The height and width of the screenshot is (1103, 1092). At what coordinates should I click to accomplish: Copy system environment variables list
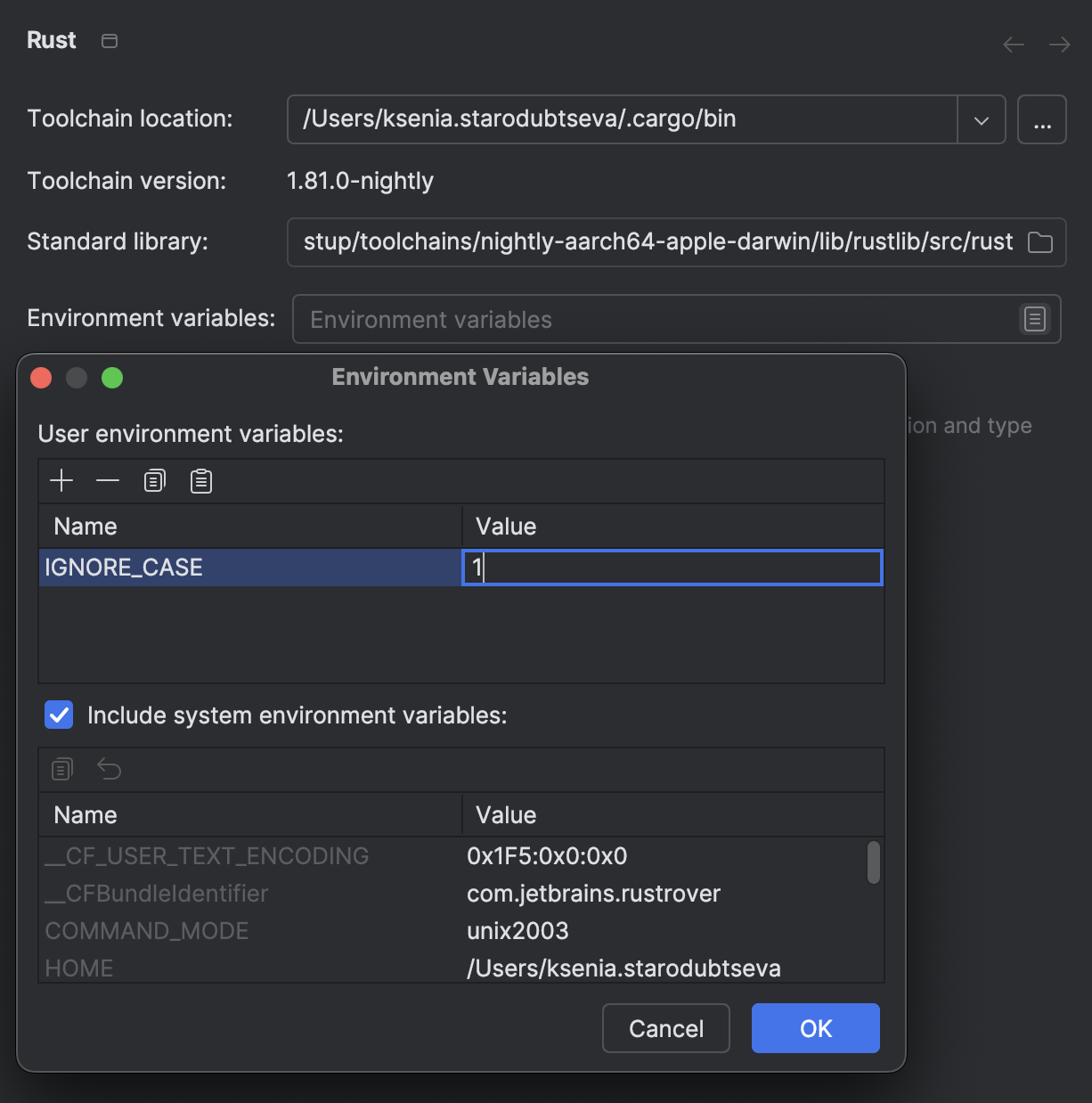61,768
